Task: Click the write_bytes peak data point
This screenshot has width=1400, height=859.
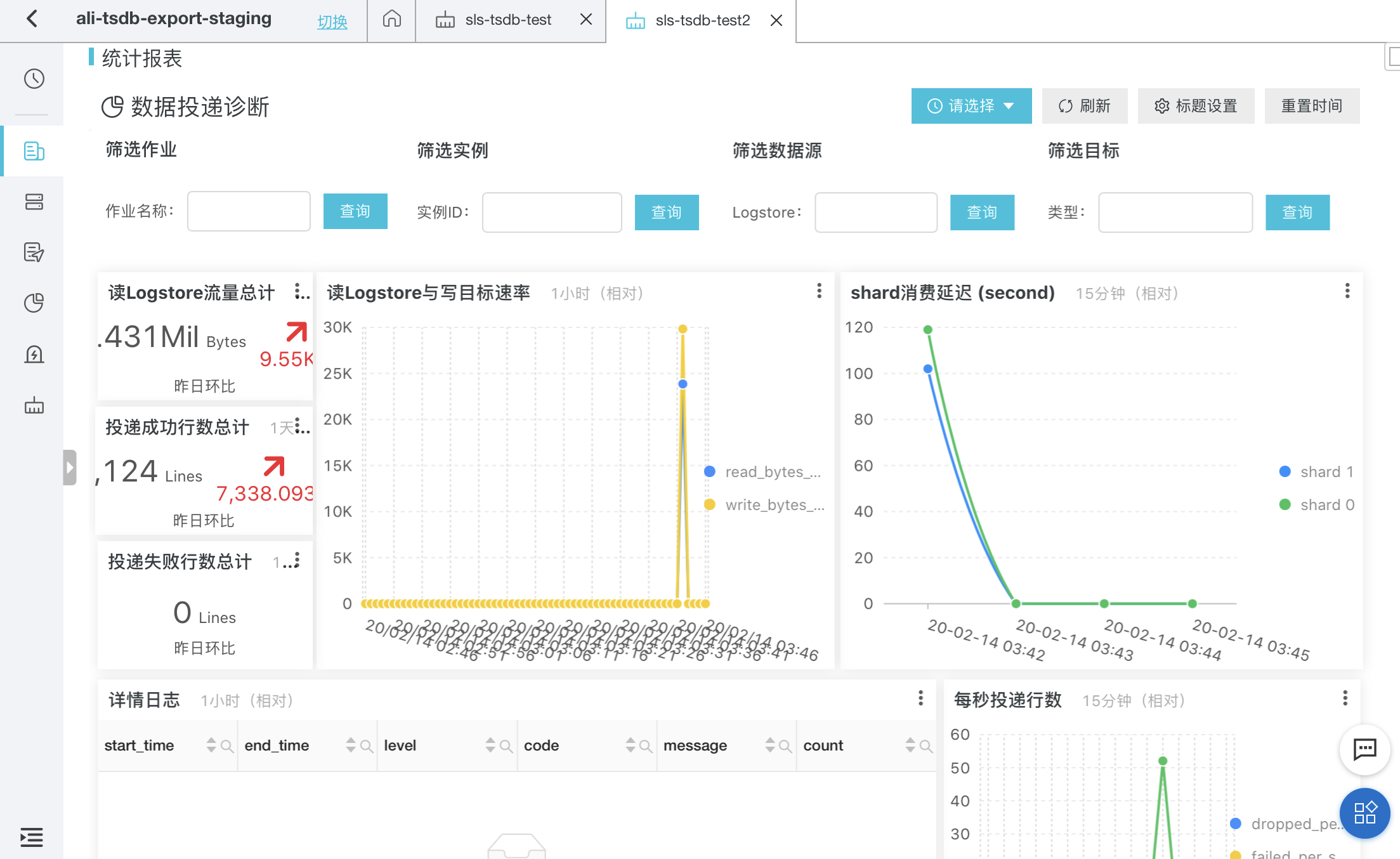Action: tap(683, 329)
